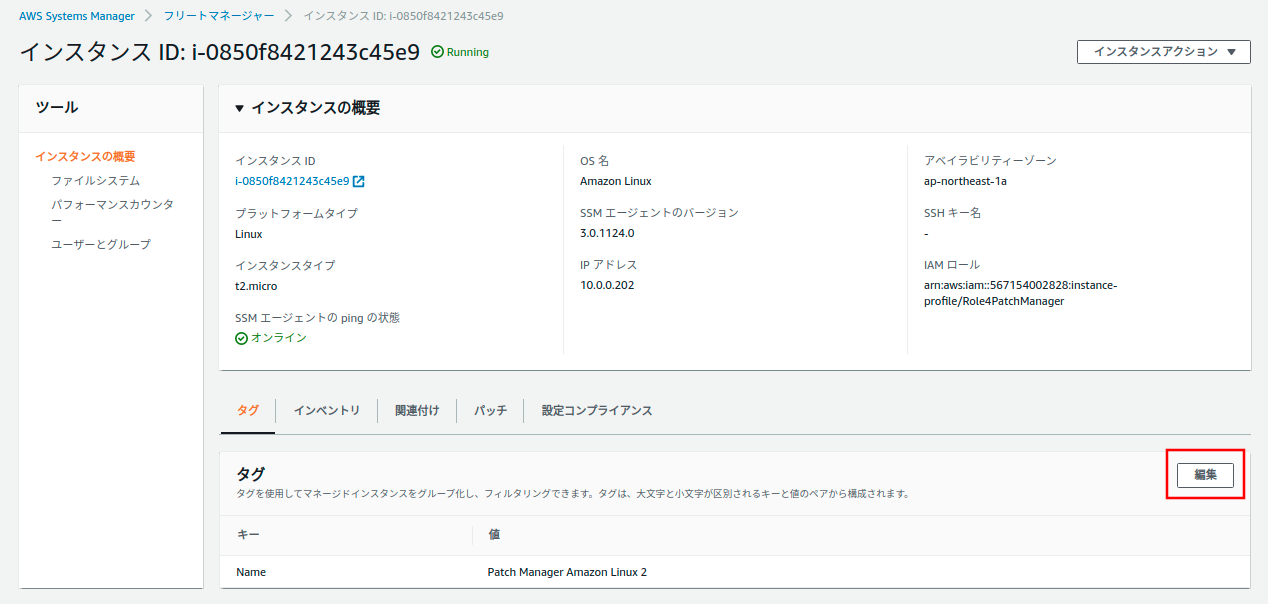Image resolution: width=1268 pixels, height=604 pixels.
Task: Open the パッチ tab
Action: pyautogui.click(x=490, y=410)
